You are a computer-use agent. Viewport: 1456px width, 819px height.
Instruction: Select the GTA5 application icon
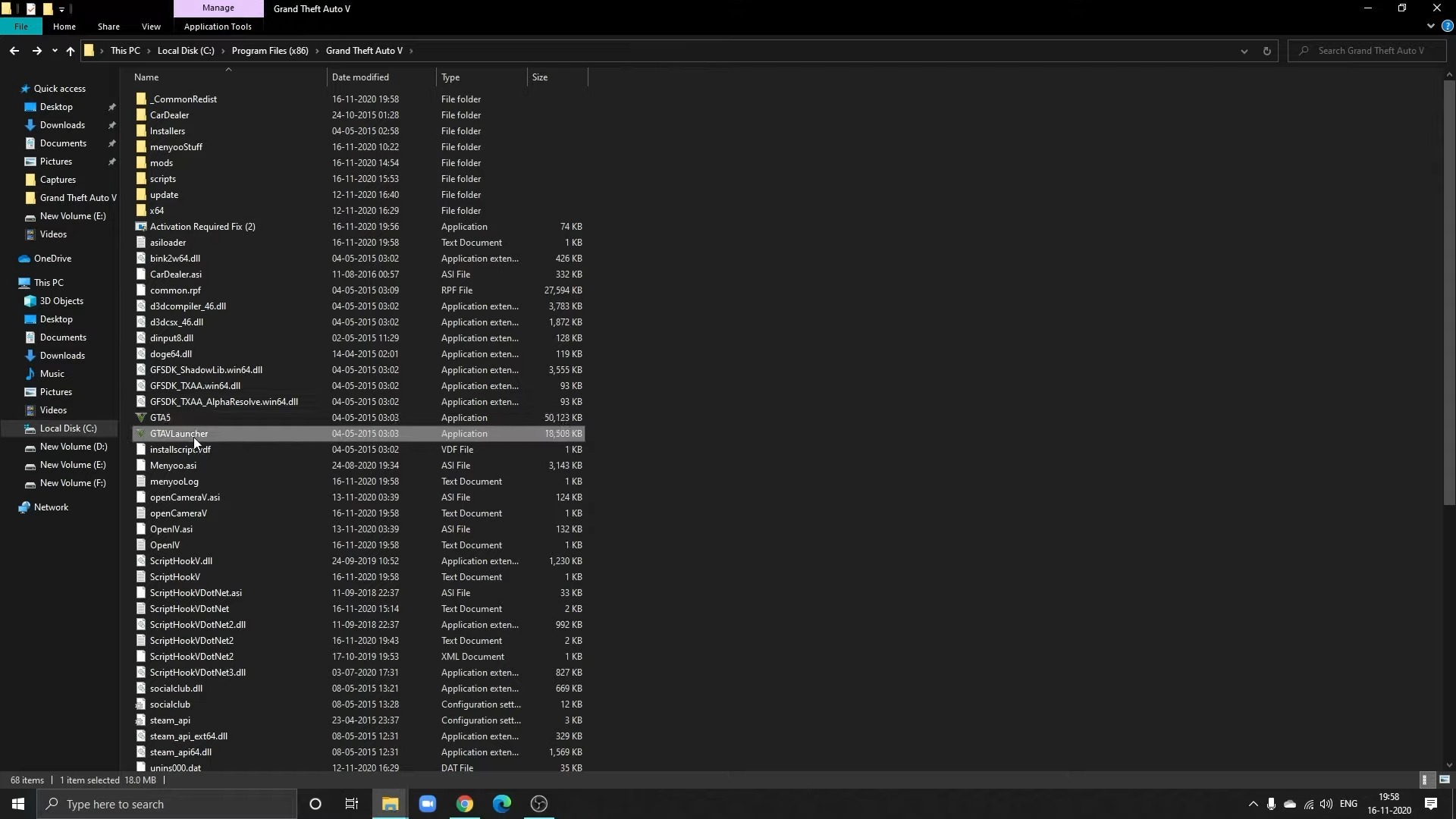coord(141,418)
